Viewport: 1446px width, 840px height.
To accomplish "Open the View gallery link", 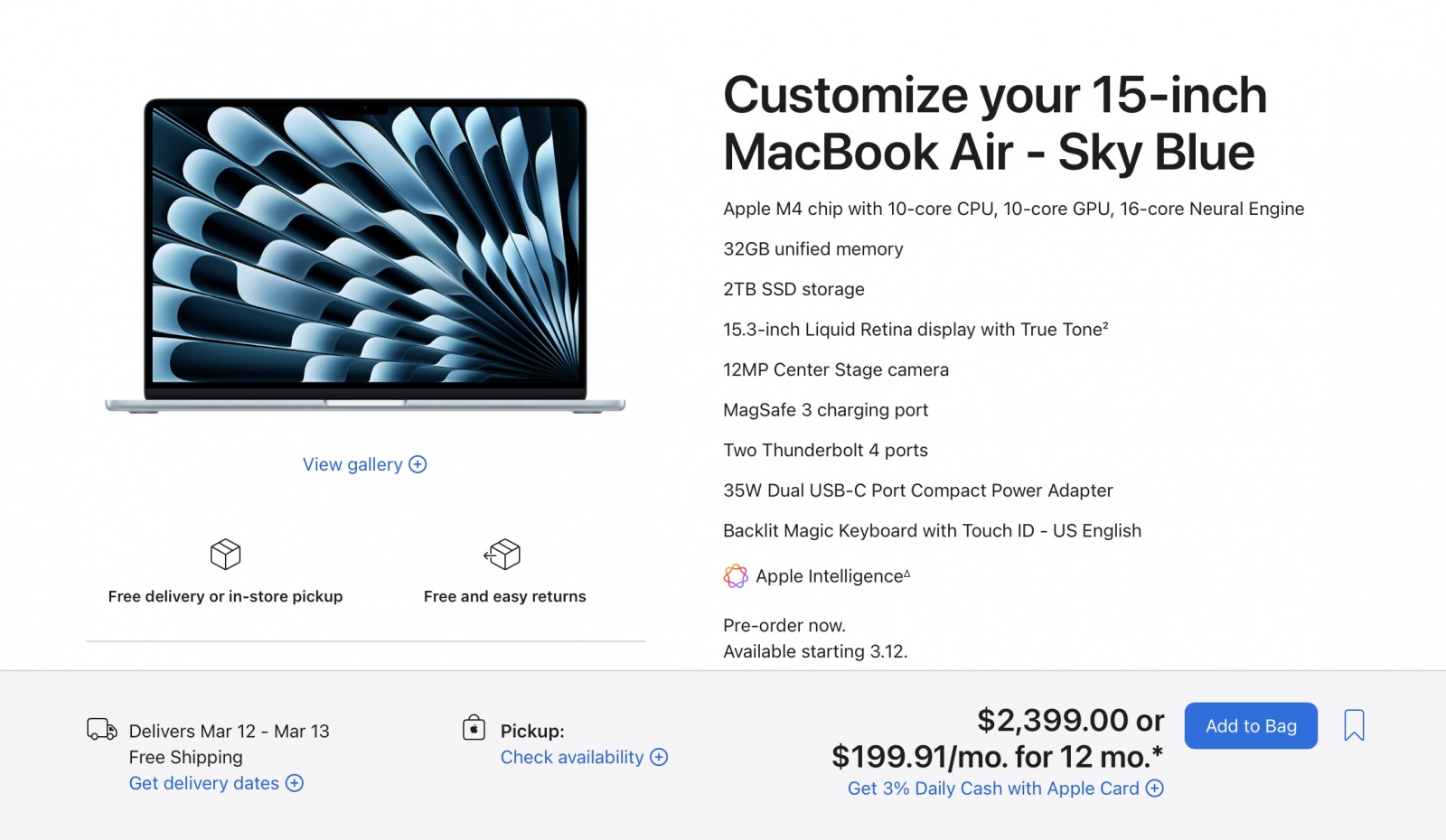I will point(352,464).
